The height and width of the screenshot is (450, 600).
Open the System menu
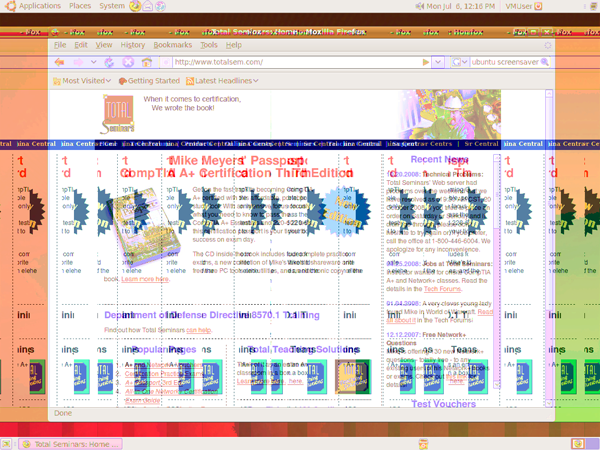(x=112, y=6)
